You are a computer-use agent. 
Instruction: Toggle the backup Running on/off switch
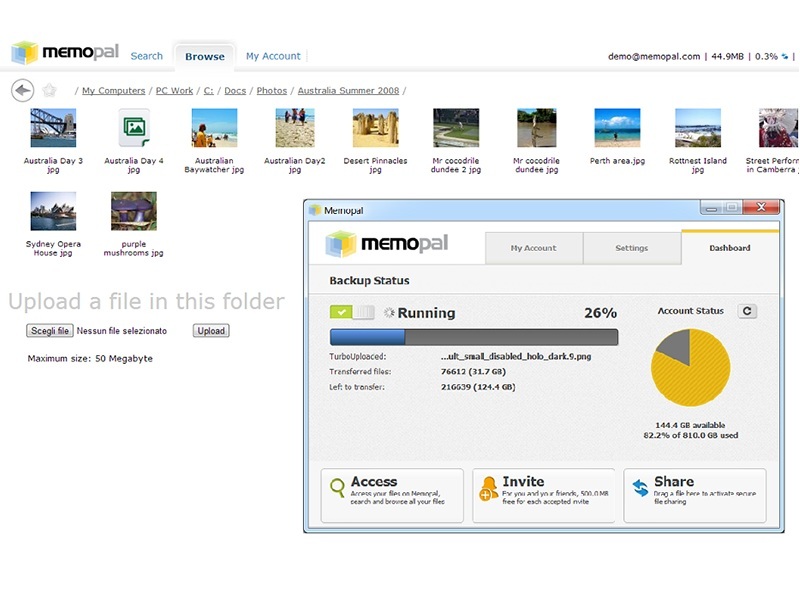click(352, 312)
